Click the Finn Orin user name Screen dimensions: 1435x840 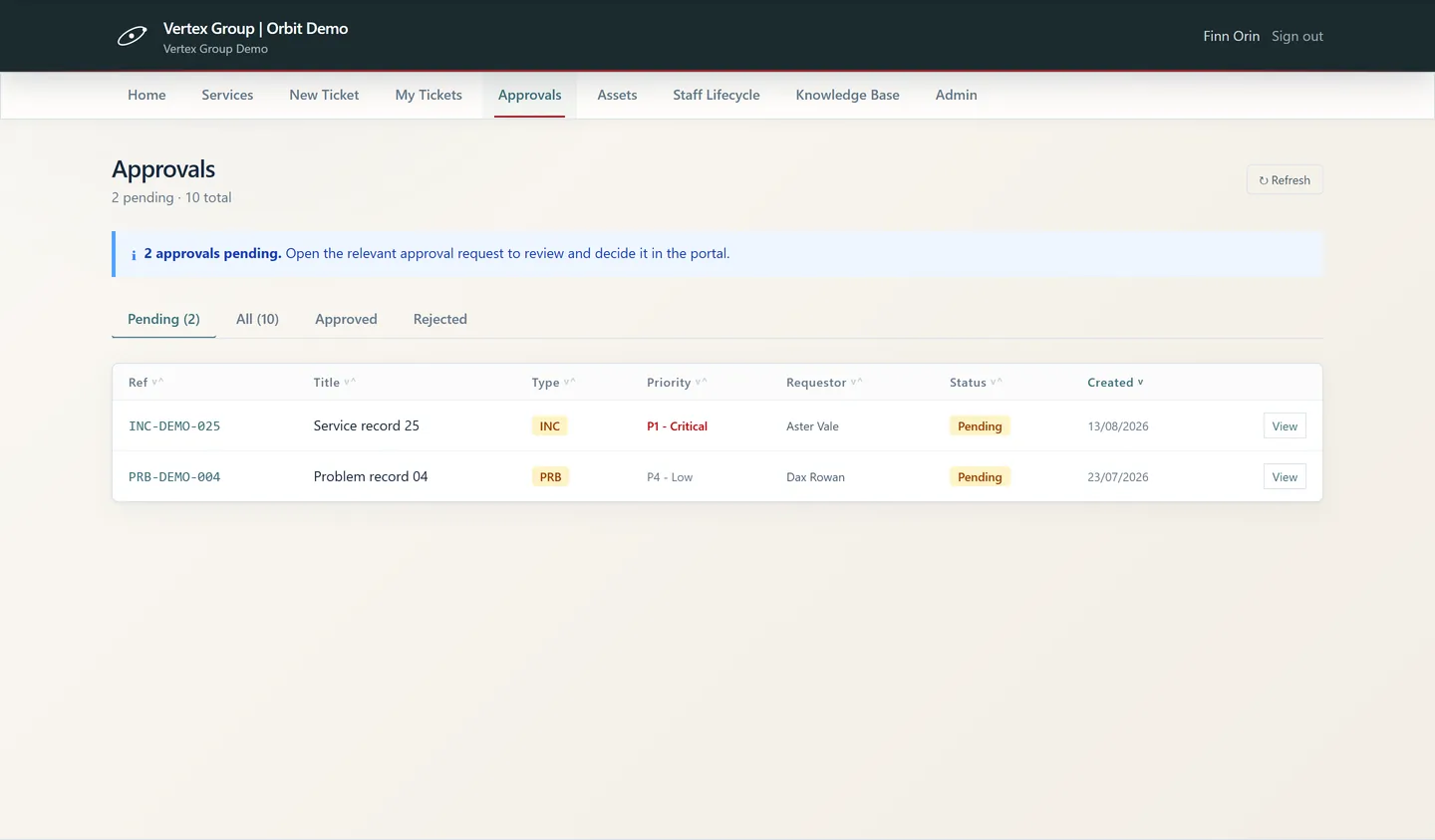(x=1231, y=37)
